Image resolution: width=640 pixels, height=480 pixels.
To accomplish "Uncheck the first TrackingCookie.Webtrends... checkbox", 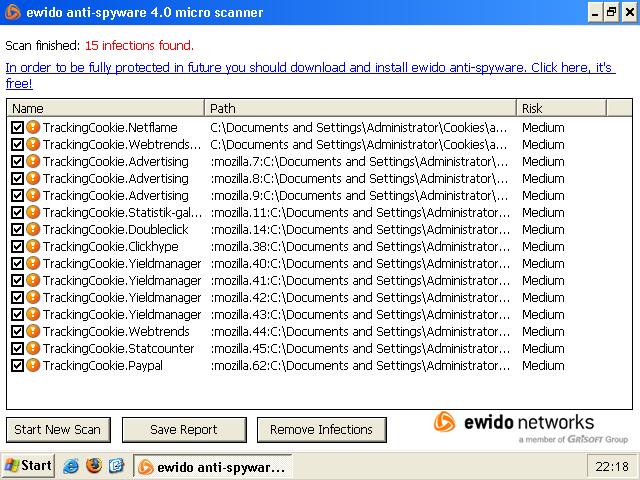I will coord(17,144).
